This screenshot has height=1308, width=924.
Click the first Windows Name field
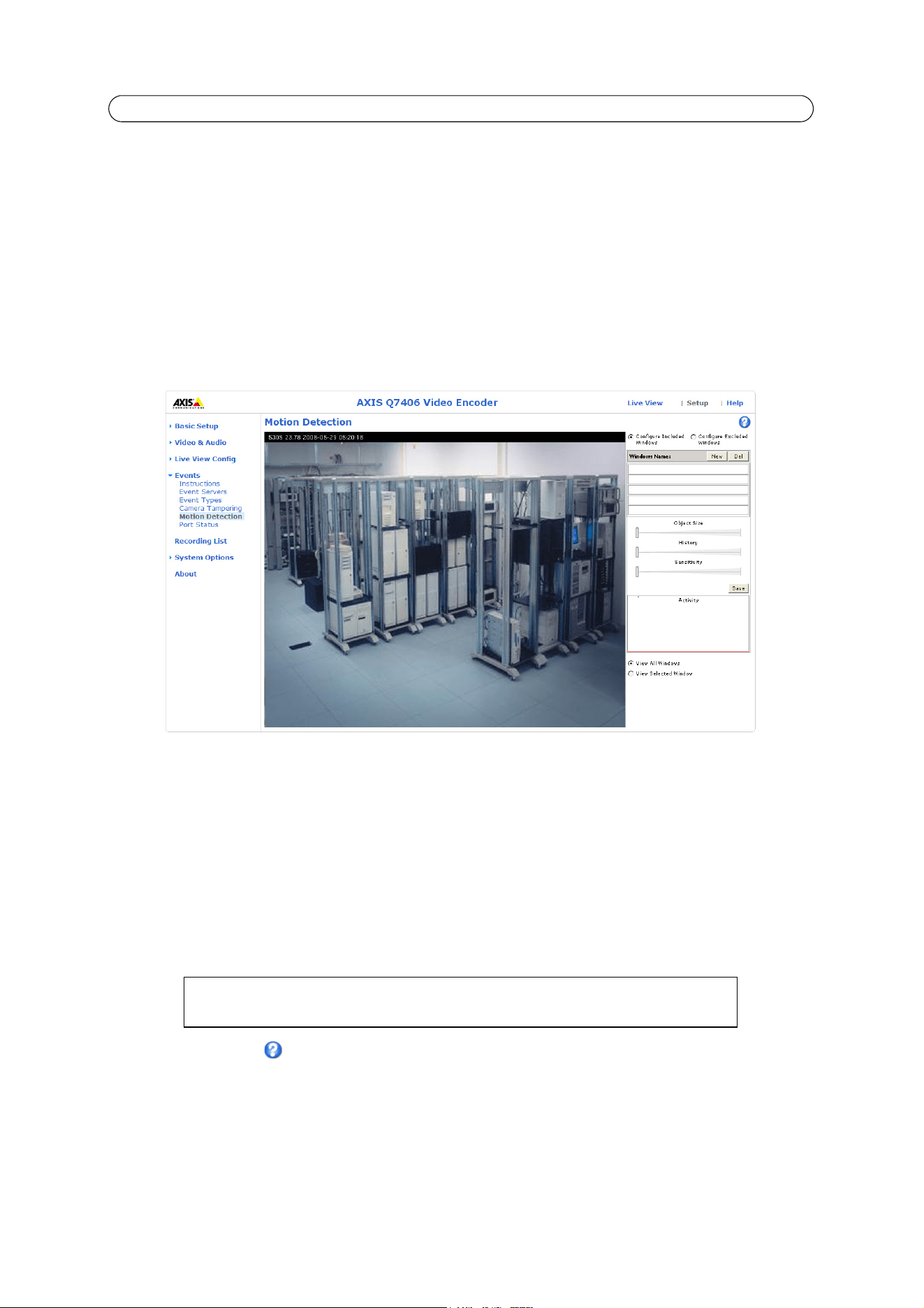pyautogui.click(x=688, y=470)
